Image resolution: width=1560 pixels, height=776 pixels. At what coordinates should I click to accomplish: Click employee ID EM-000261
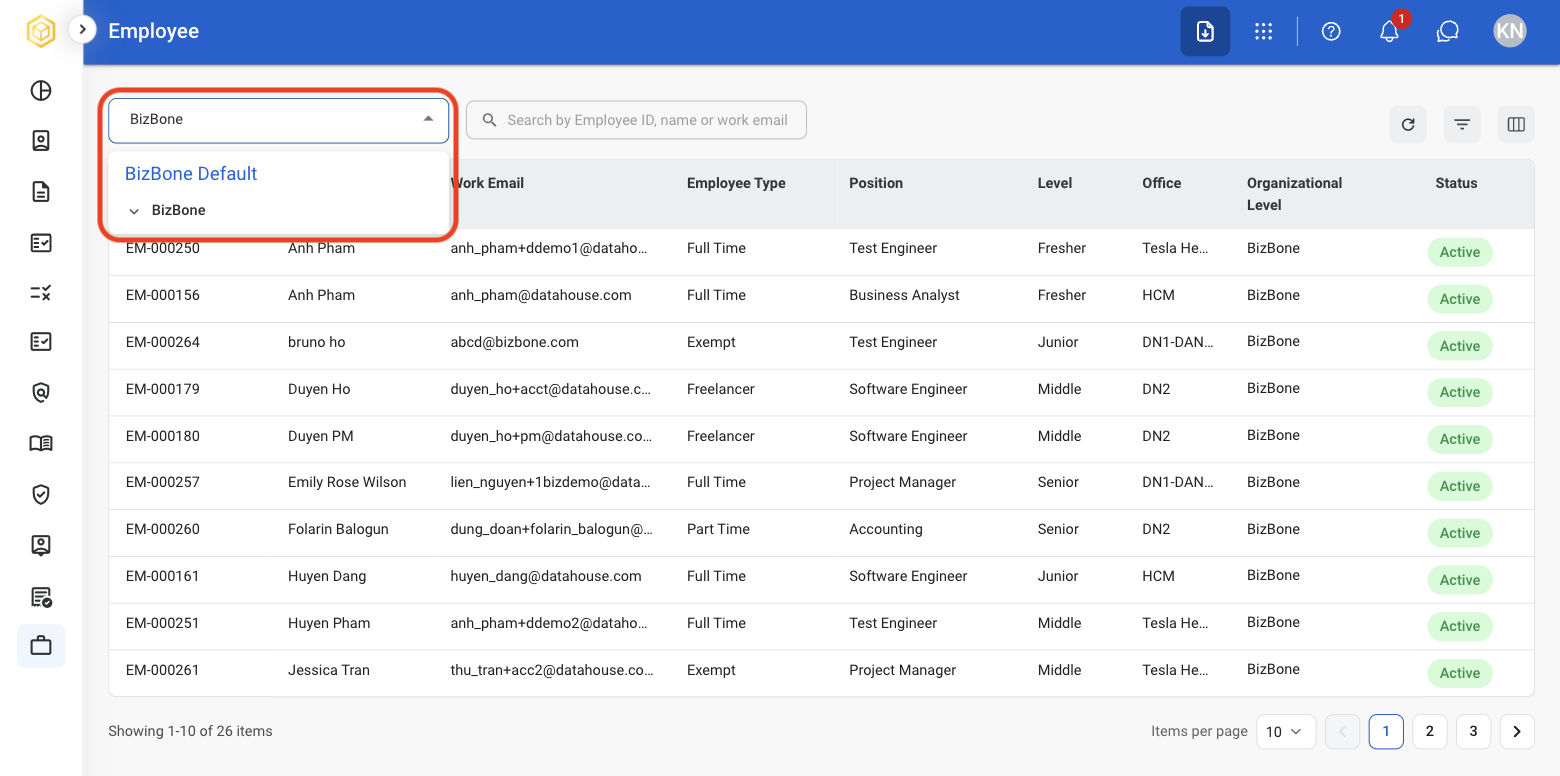(x=163, y=670)
